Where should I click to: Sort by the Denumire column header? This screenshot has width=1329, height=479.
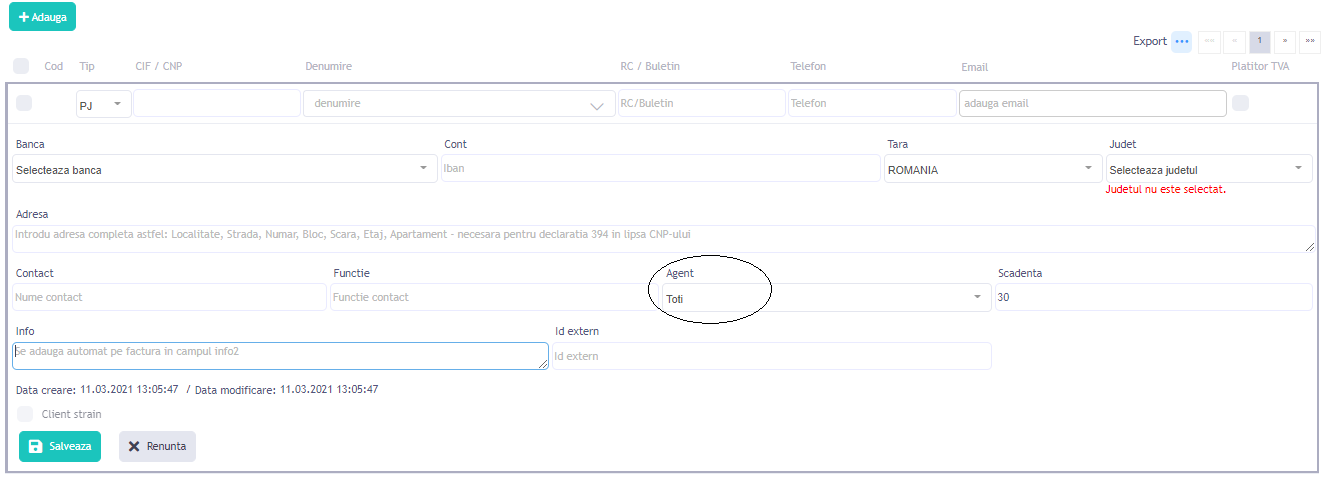(328, 66)
